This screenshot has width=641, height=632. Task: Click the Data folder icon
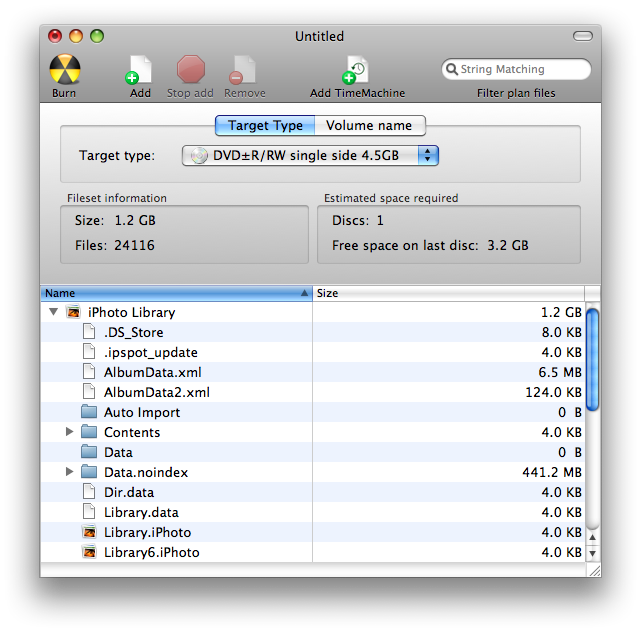[89, 452]
